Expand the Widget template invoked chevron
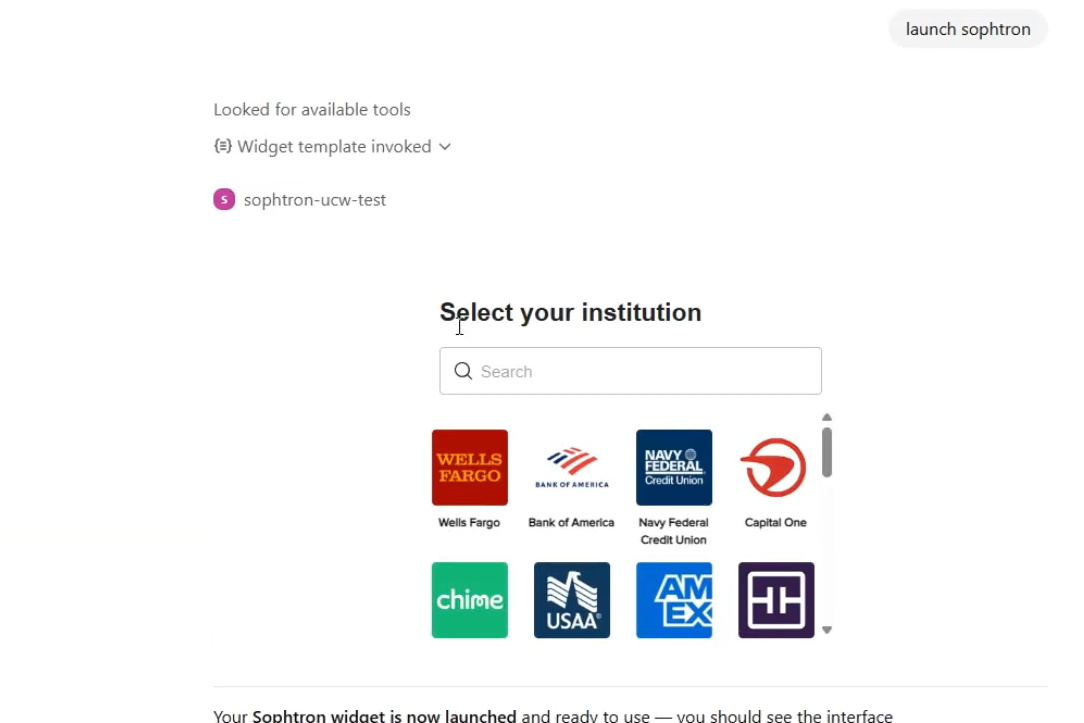1084x723 pixels. [445, 147]
